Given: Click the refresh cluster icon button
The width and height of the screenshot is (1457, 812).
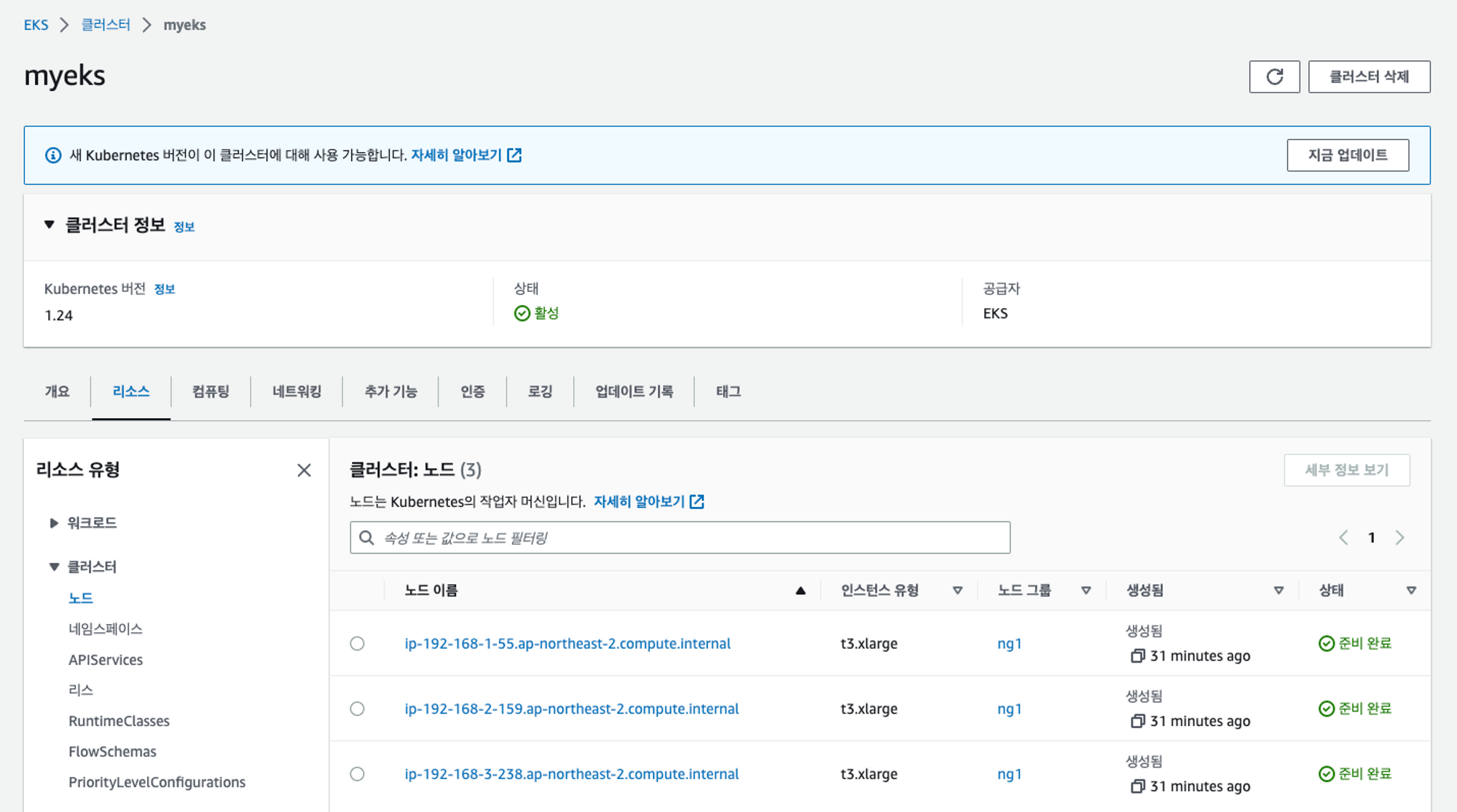Looking at the screenshot, I should point(1274,76).
